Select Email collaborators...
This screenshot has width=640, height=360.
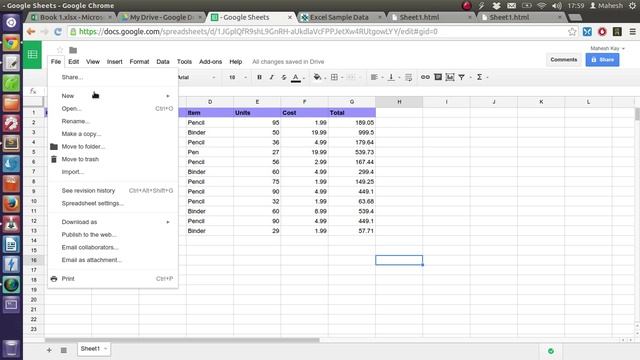113,247
